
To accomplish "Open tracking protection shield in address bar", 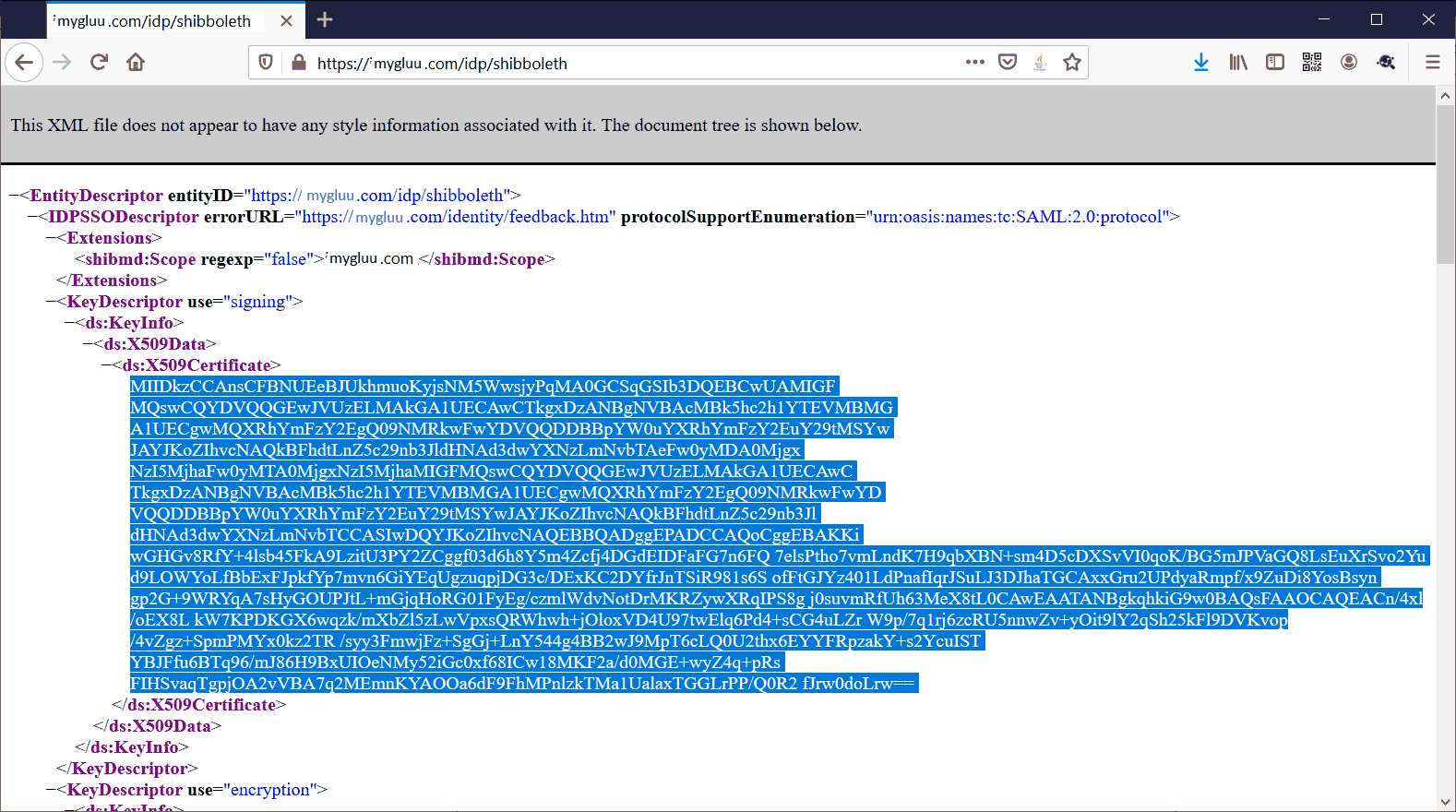I will pyautogui.click(x=266, y=63).
